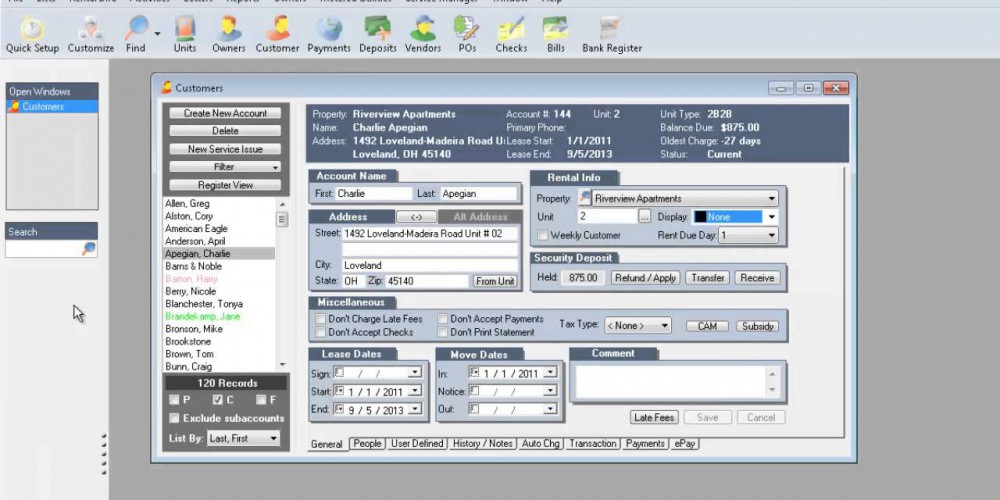The width and height of the screenshot is (1000, 500).
Task: Switch to History / Notes tab
Action: pyautogui.click(x=482, y=443)
